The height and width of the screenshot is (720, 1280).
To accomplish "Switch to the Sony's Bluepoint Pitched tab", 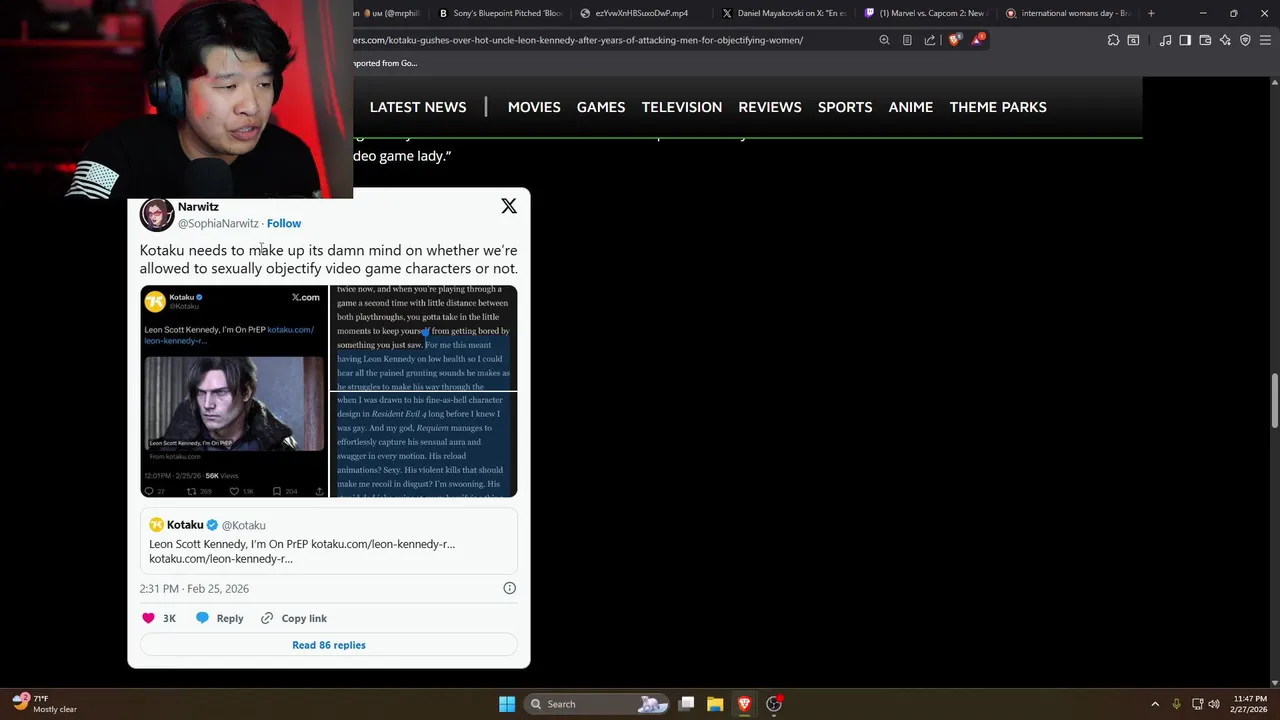I will click(501, 13).
